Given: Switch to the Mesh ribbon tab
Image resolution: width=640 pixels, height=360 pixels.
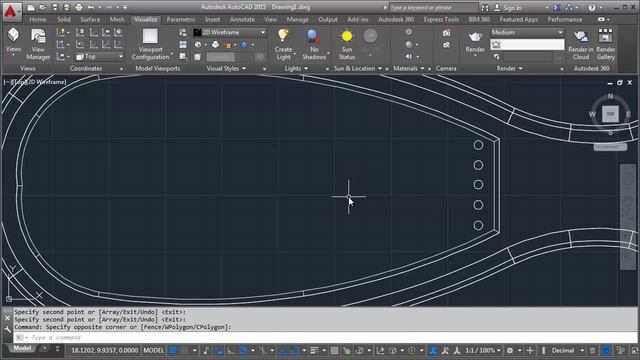Looking at the screenshot, I should [x=117, y=19].
